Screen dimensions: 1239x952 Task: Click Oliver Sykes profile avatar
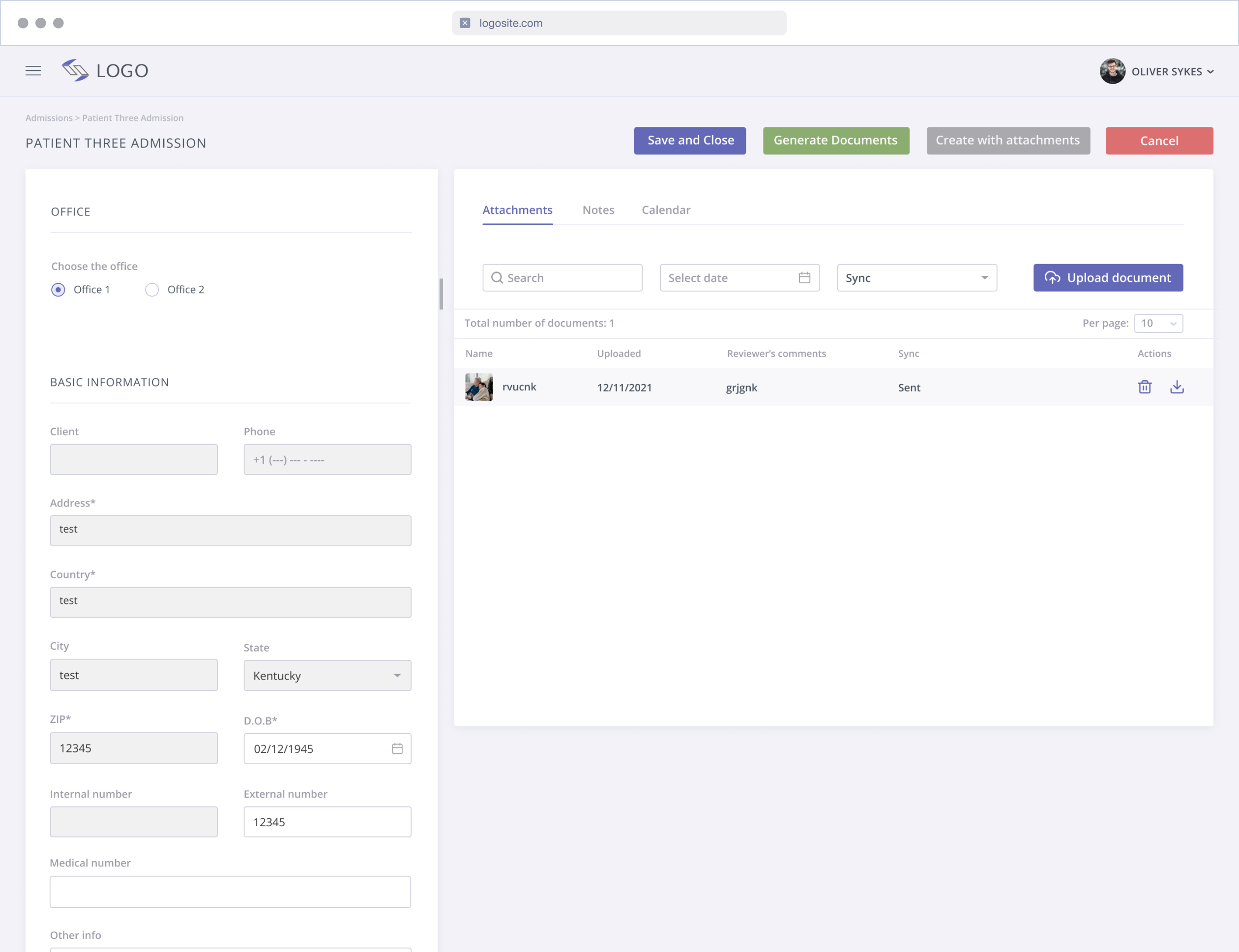click(1112, 71)
